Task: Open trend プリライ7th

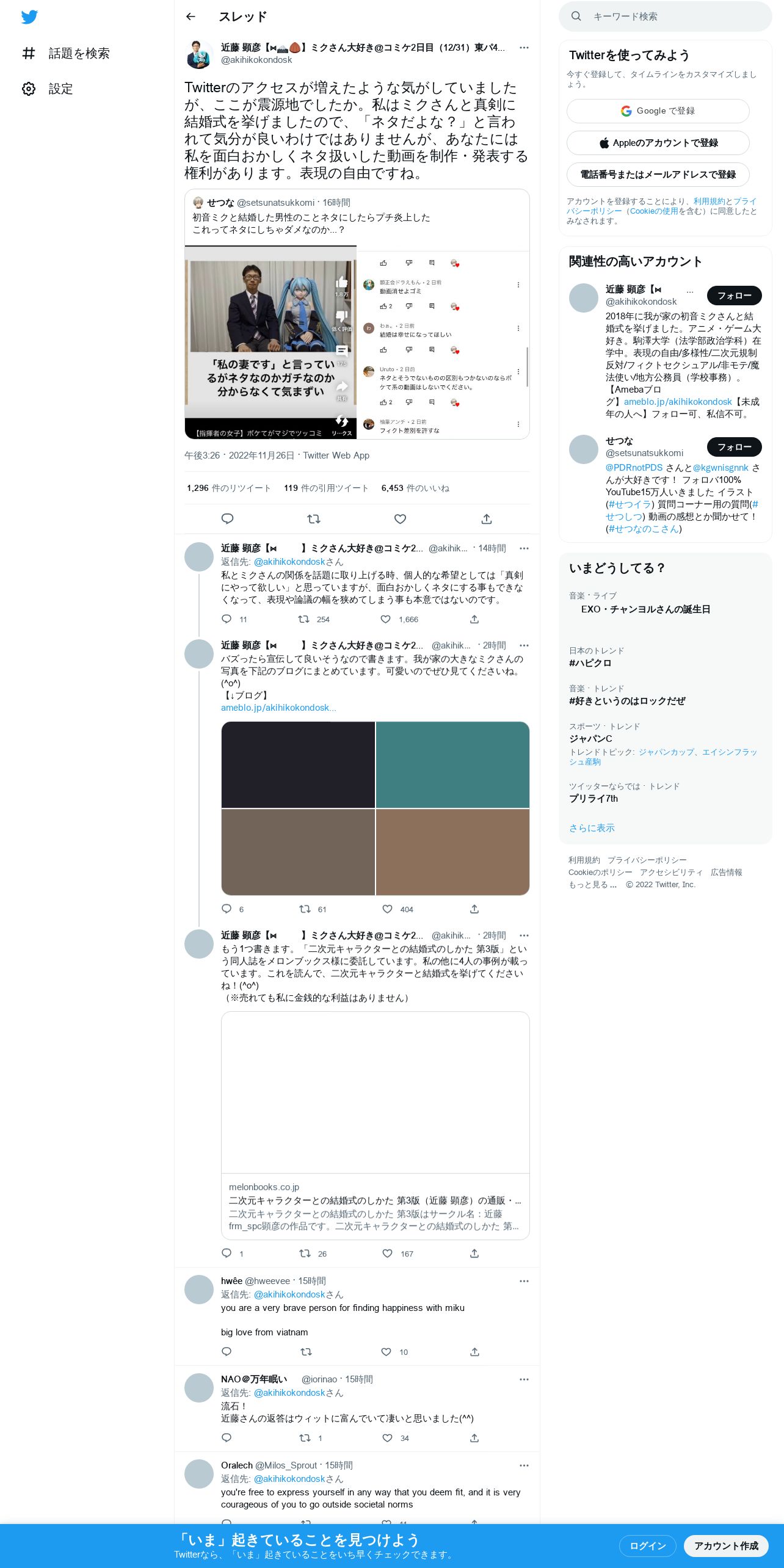Action: (593, 799)
